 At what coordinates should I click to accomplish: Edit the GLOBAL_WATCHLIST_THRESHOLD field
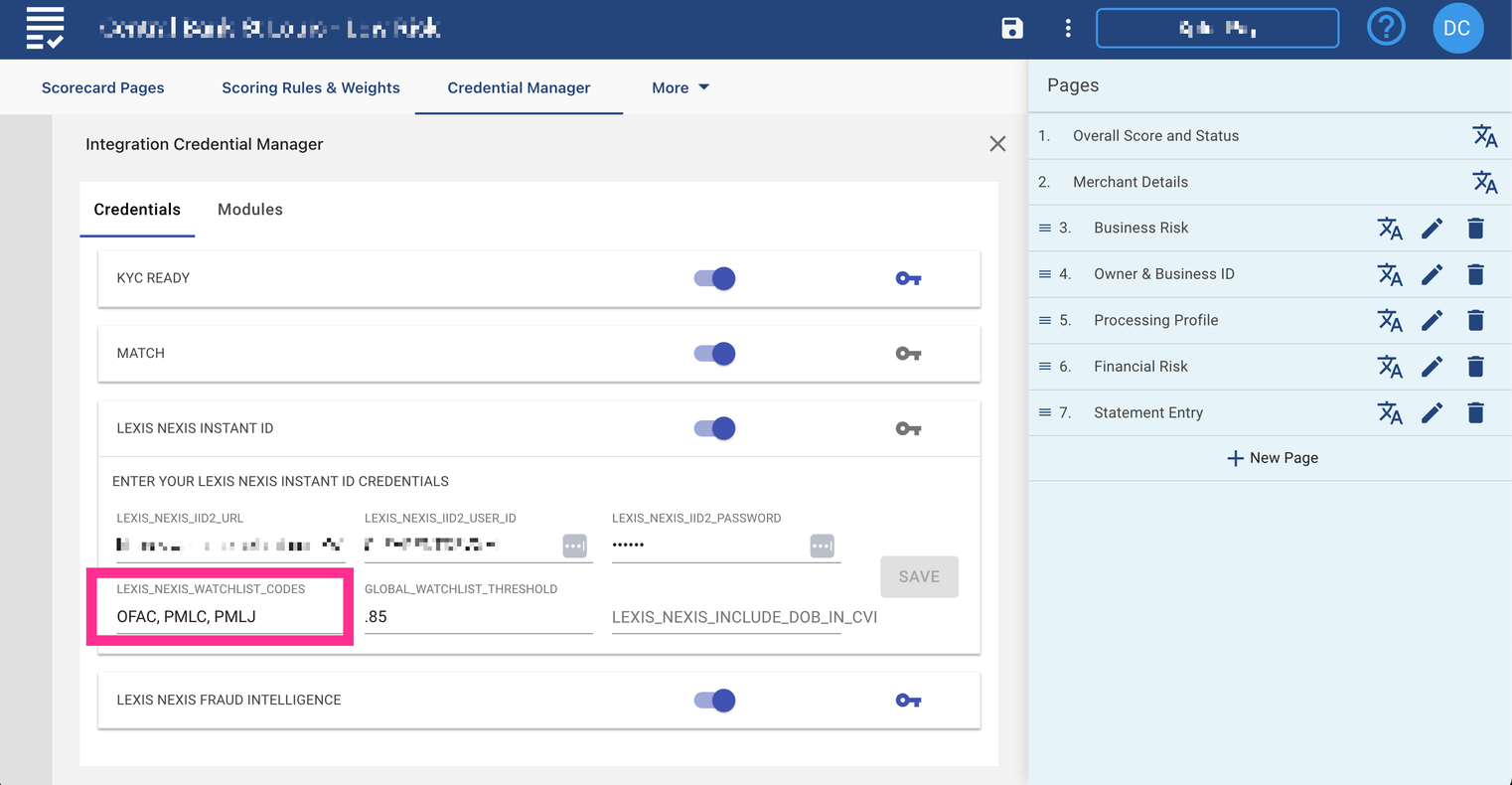click(479, 616)
